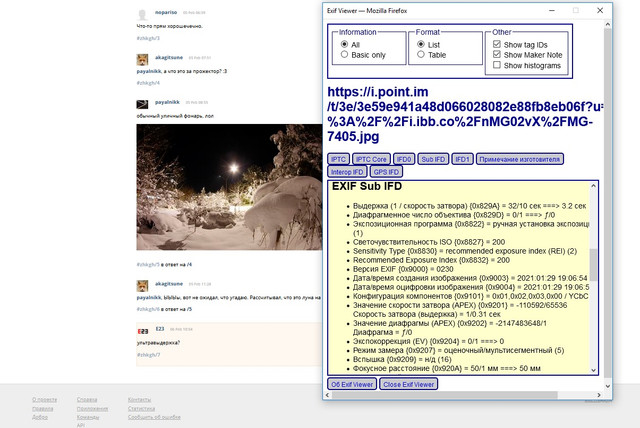Screen dimensions: 640x428
Task: Open the snowy night photo thumbnail
Action: point(229,187)
